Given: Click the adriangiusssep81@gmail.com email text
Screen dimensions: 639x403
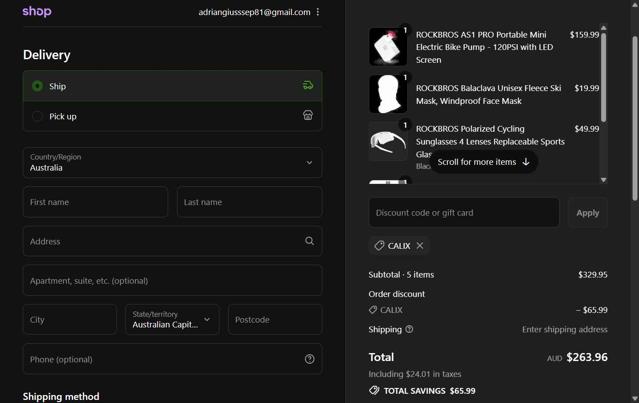Looking at the screenshot, I should point(254,12).
